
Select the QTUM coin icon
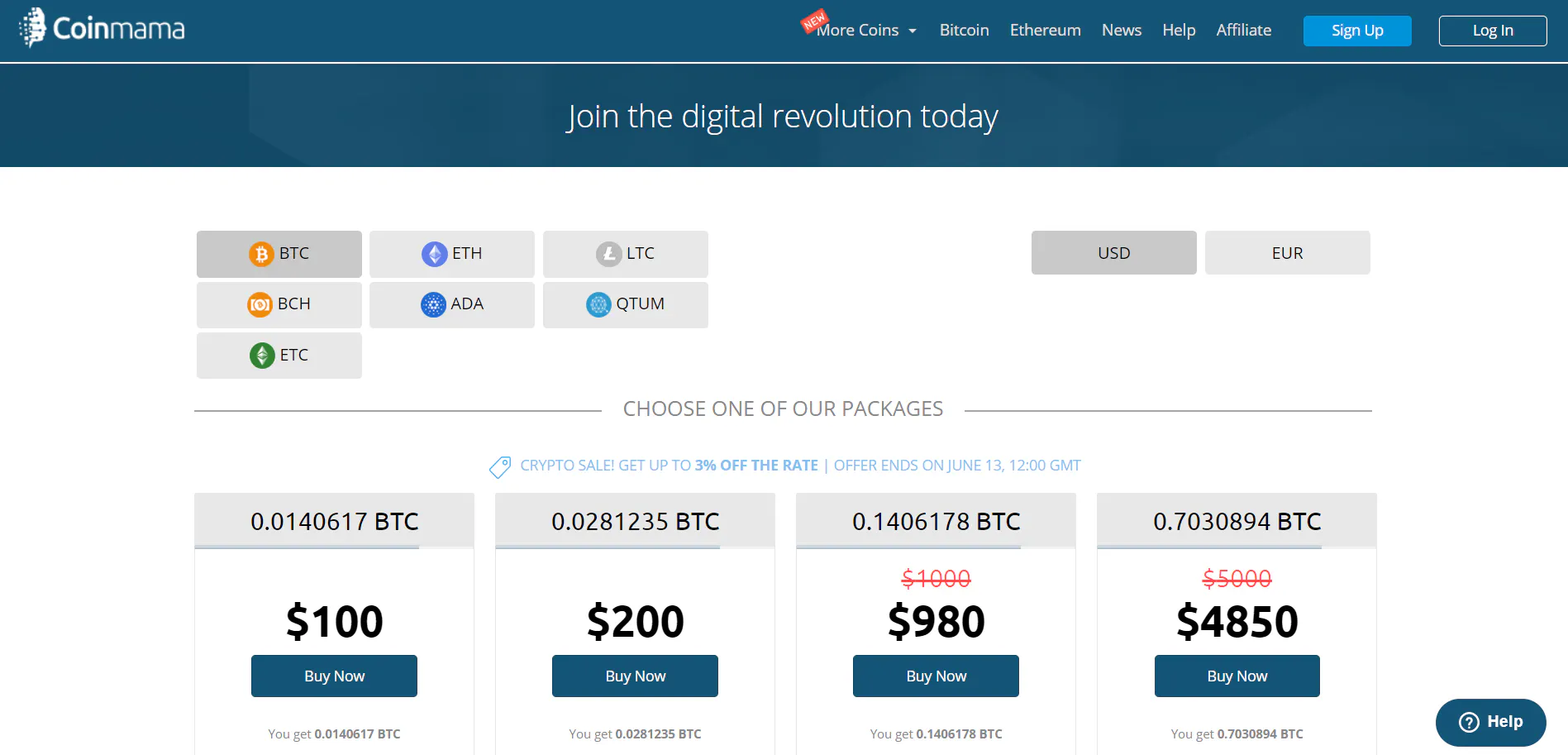pyautogui.click(x=598, y=304)
